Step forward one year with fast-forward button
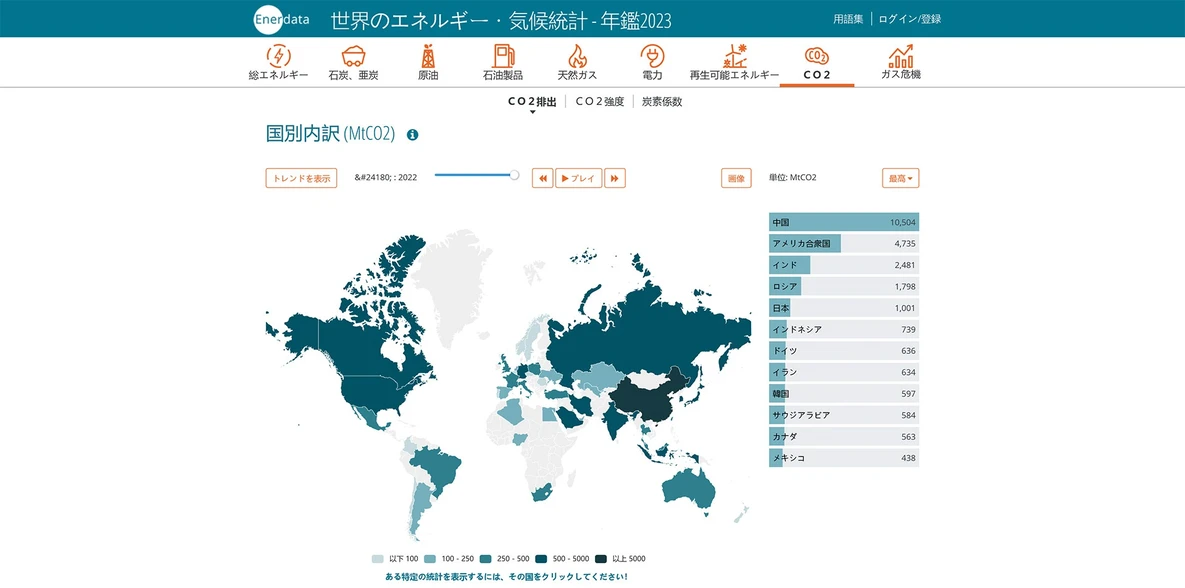The height and width of the screenshot is (588, 1185). 615,178
